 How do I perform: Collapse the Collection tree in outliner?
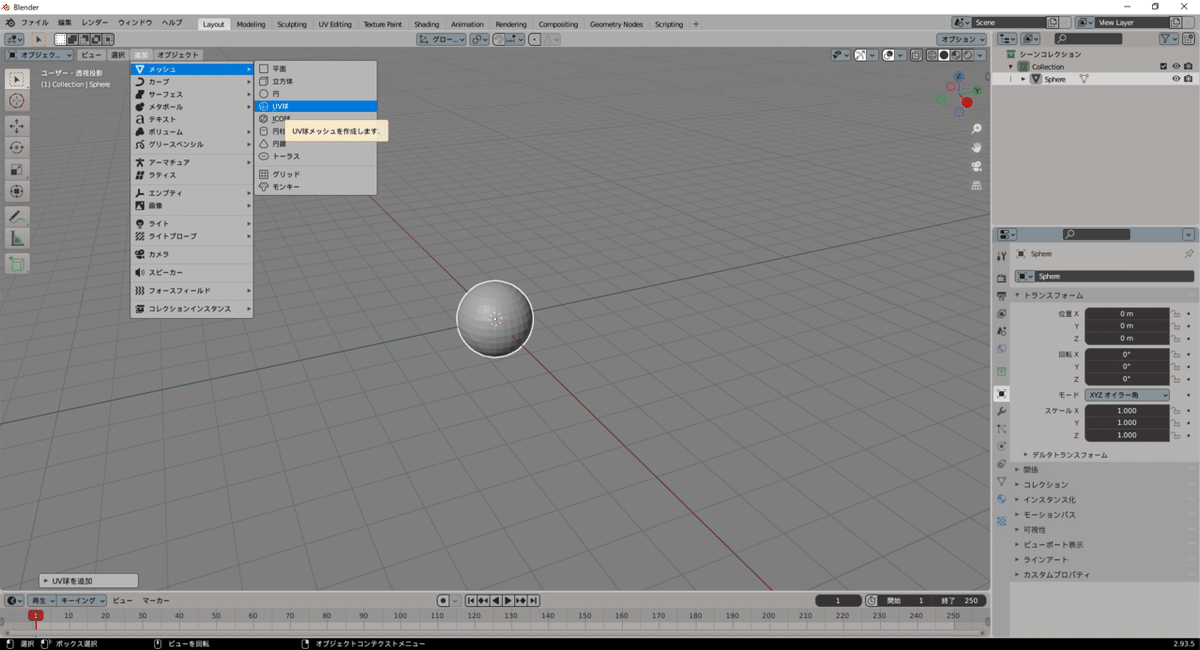click(1011, 66)
